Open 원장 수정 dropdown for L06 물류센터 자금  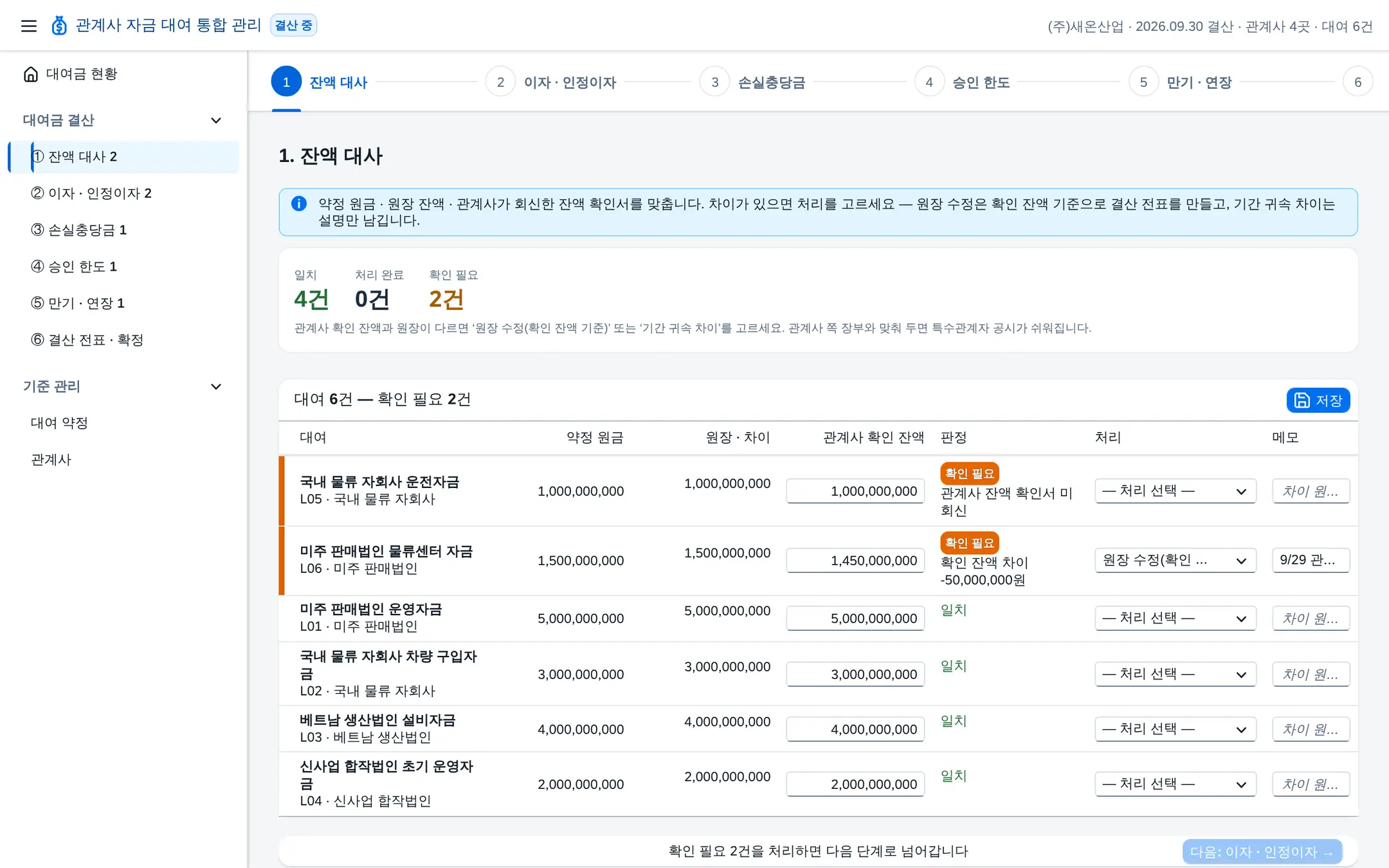1175,561
